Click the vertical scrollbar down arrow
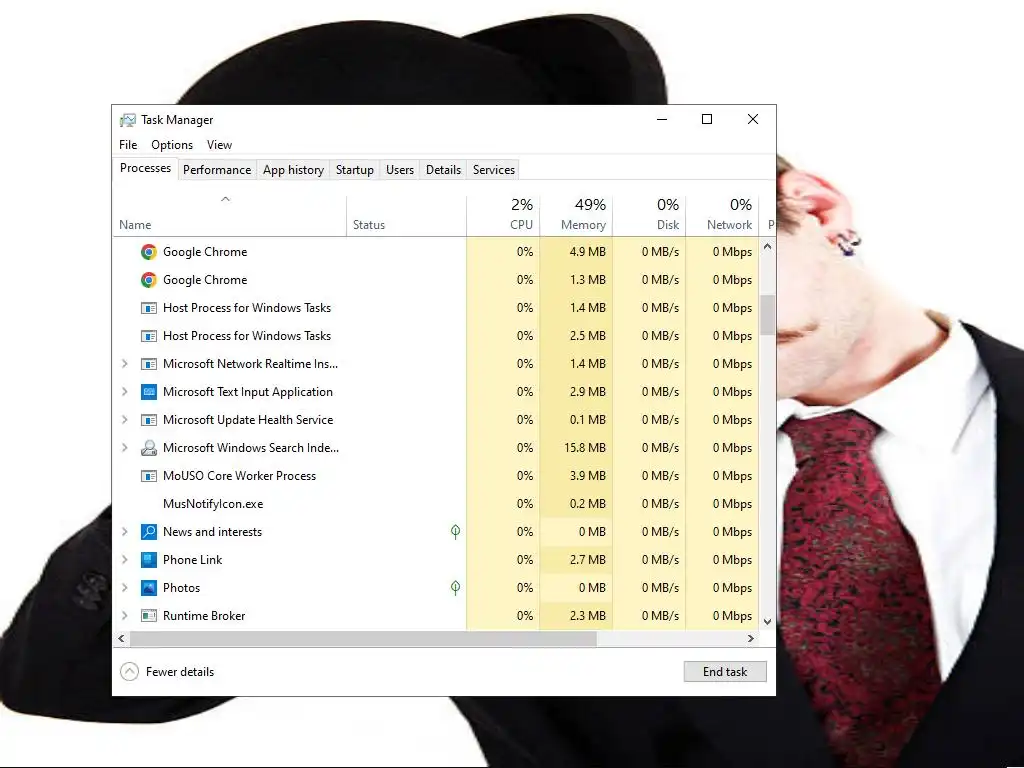This screenshot has width=1024, height=768. click(767, 622)
